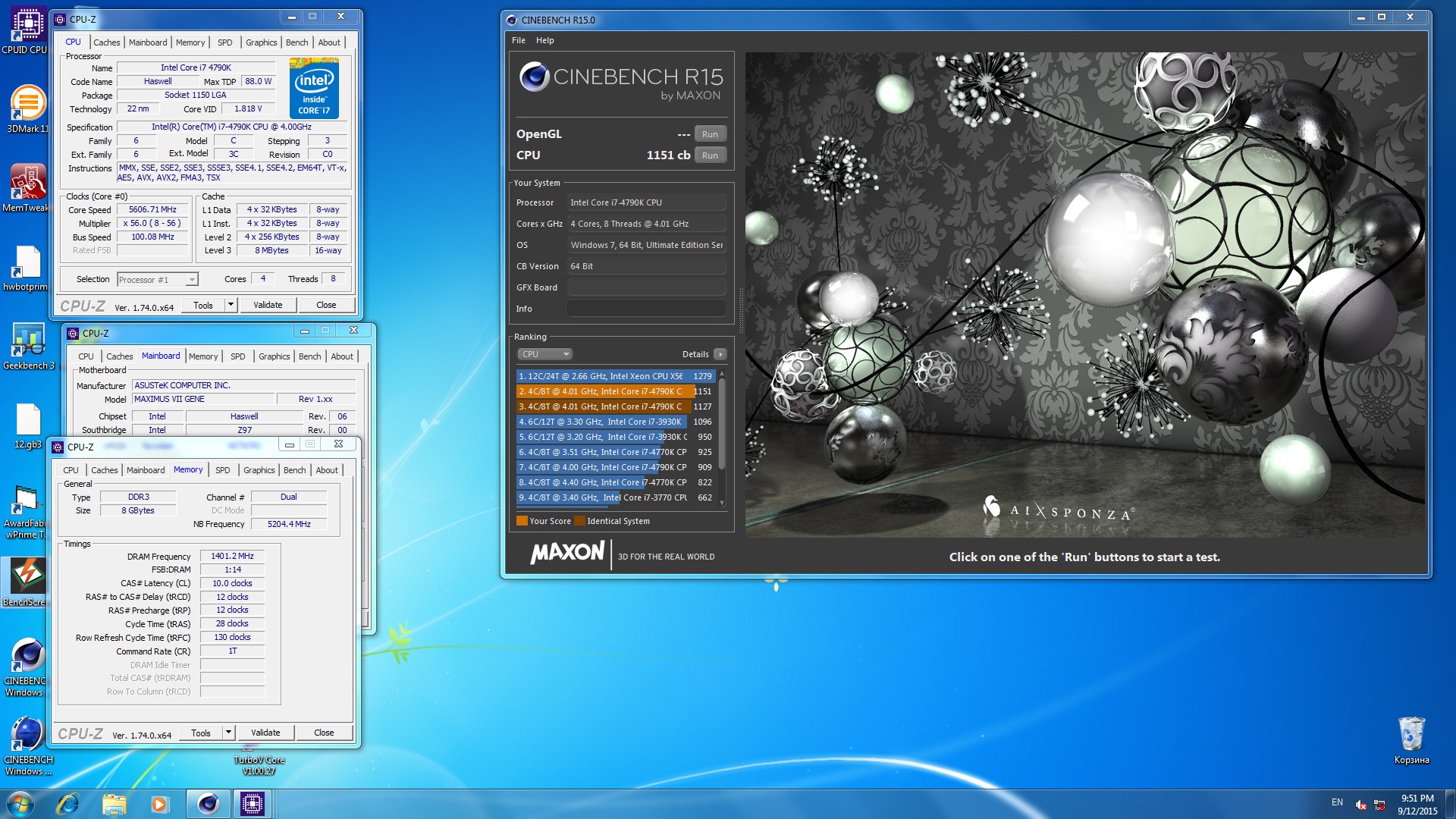Open the Help menu in Cinebench
The width and height of the screenshot is (1456, 819).
click(x=544, y=40)
